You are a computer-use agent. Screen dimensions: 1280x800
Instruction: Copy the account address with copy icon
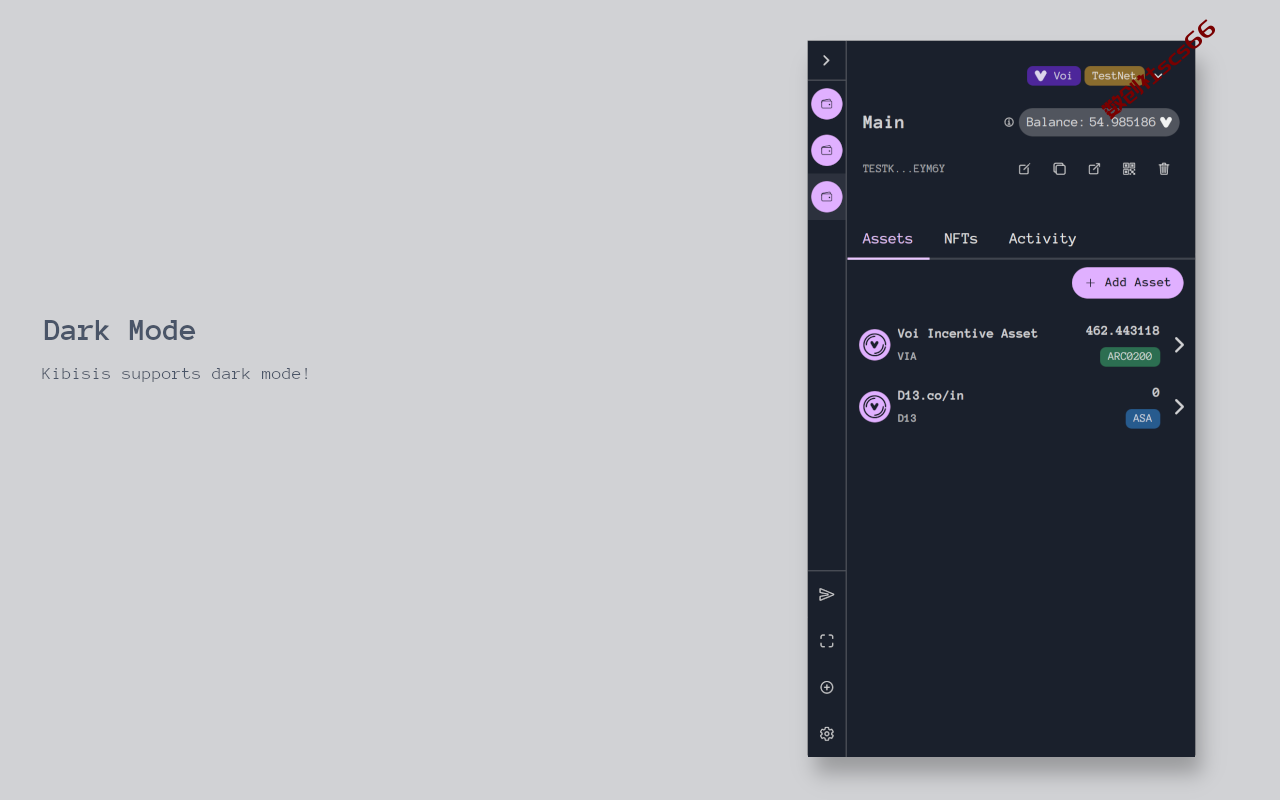pyautogui.click(x=1059, y=169)
